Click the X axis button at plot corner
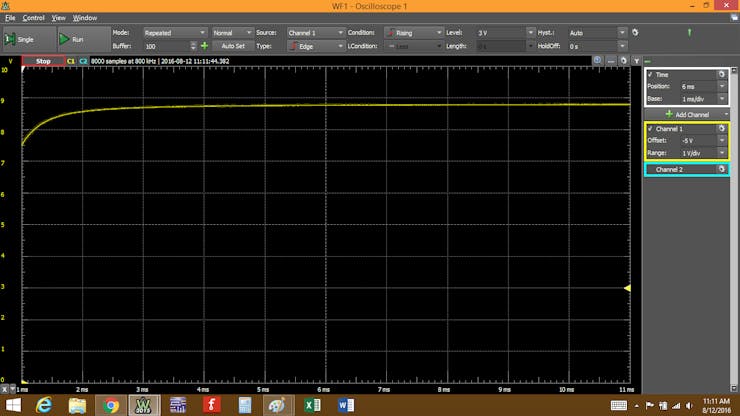The height and width of the screenshot is (416, 740). (x=5, y=390)
